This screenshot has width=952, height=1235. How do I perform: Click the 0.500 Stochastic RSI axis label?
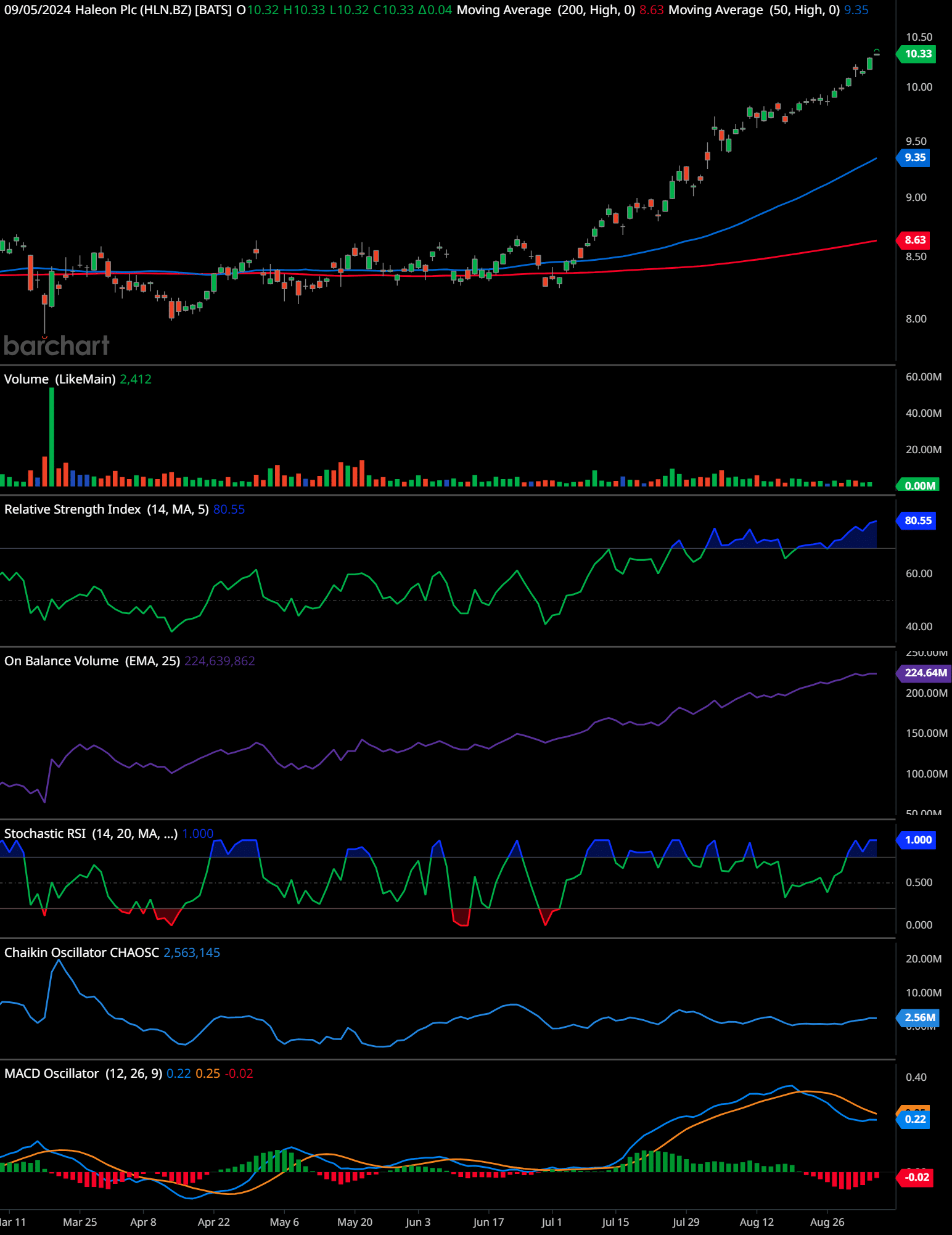tap(919, 882)
